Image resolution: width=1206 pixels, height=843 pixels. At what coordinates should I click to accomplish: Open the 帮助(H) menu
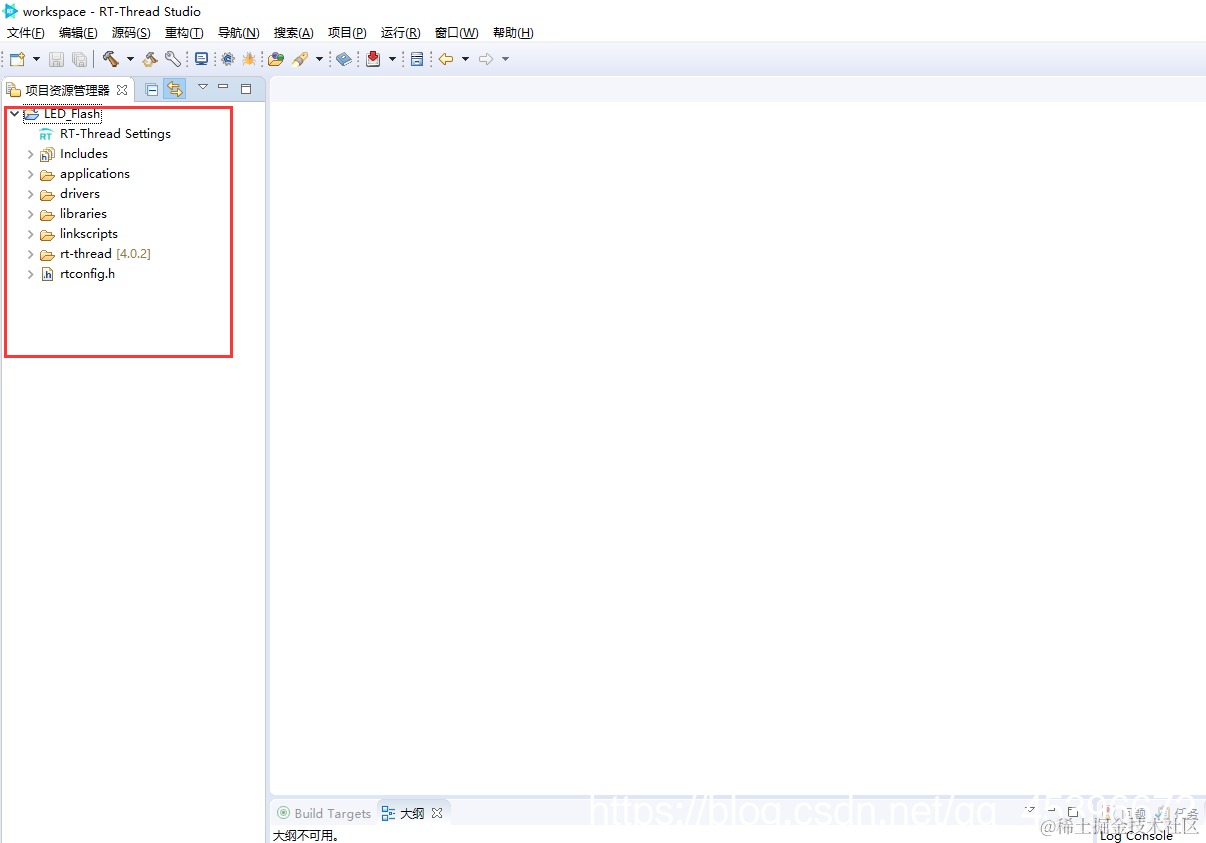[512, 33]
